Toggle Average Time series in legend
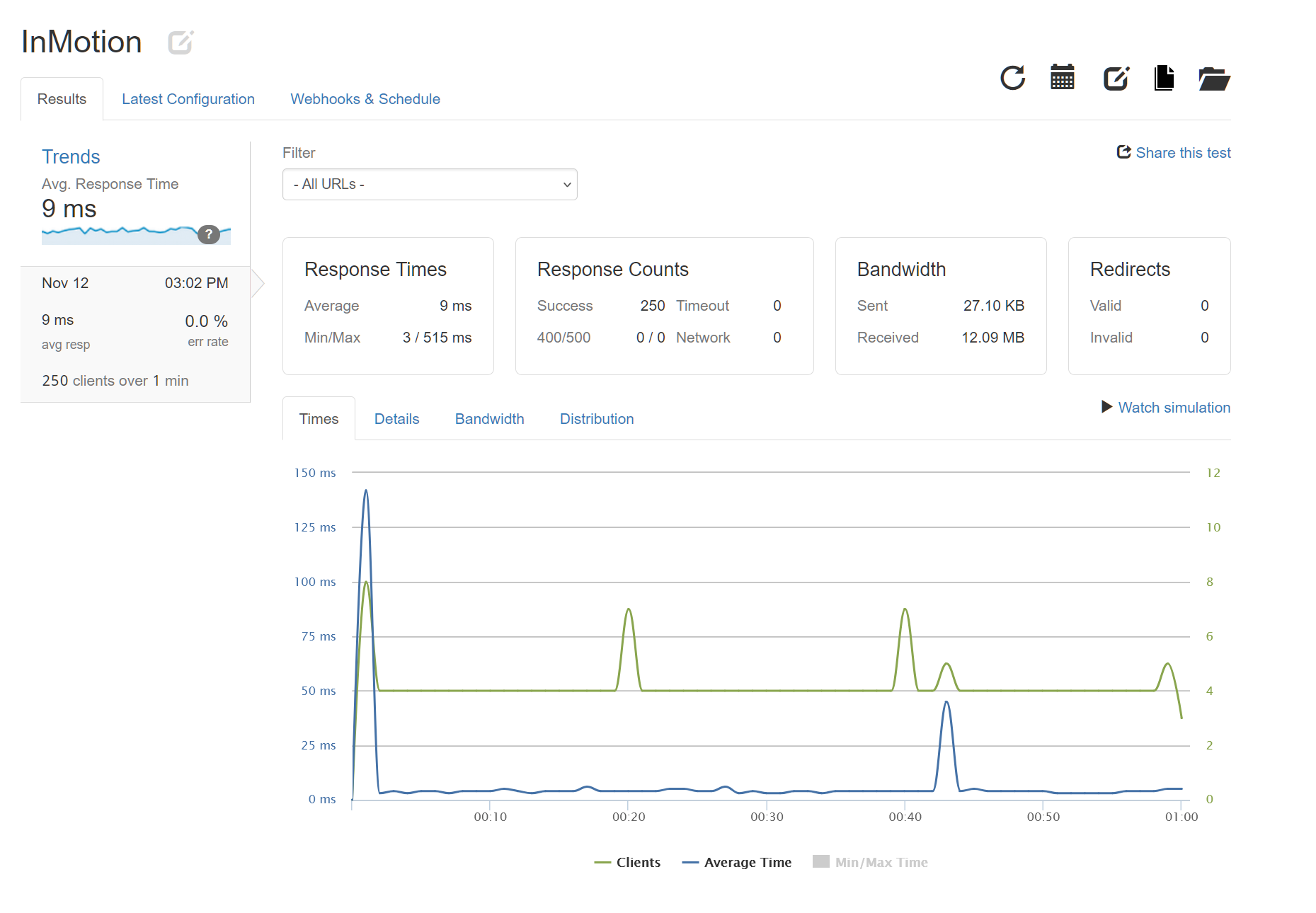This screenshot has height=913, width=1316. [x=736, y=862]
